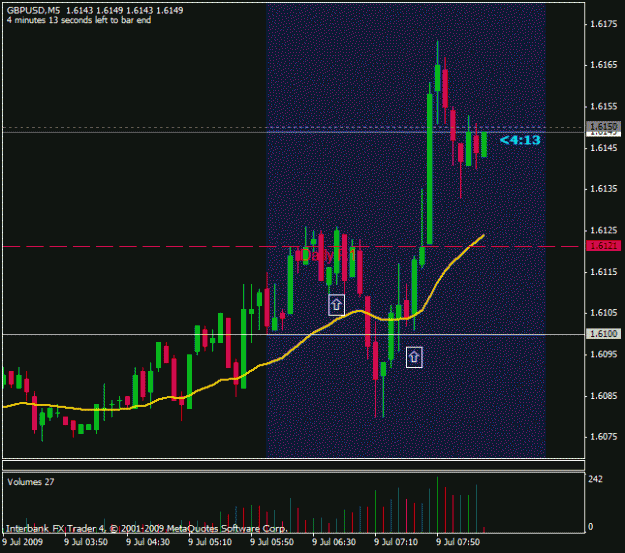The width and height of the screenshot is (625, 553).
Task: Select the red 1.6121 pivot price tag
Action: [603, 246]
